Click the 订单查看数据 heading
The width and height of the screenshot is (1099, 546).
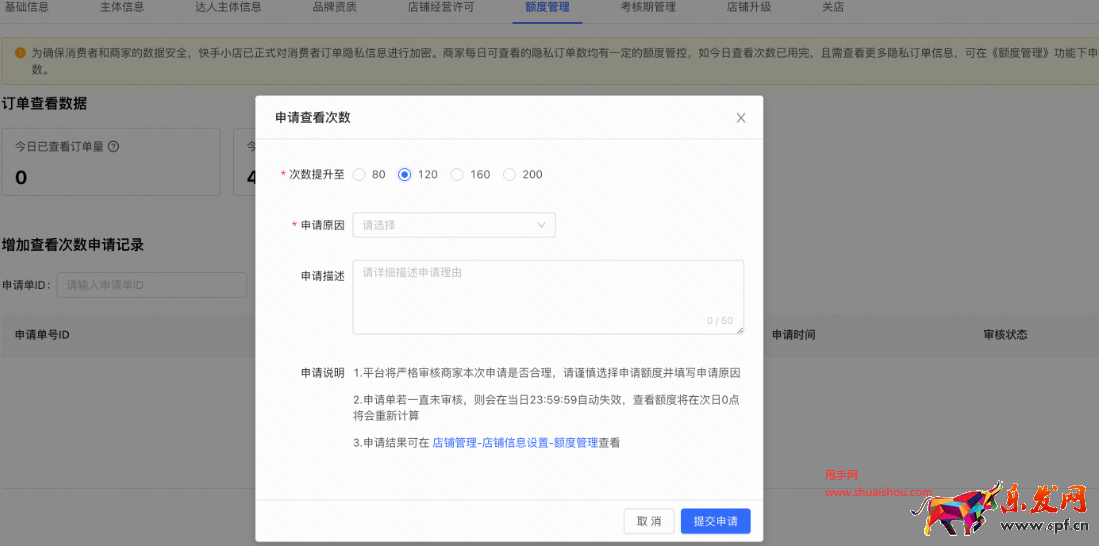pos(45,104)
